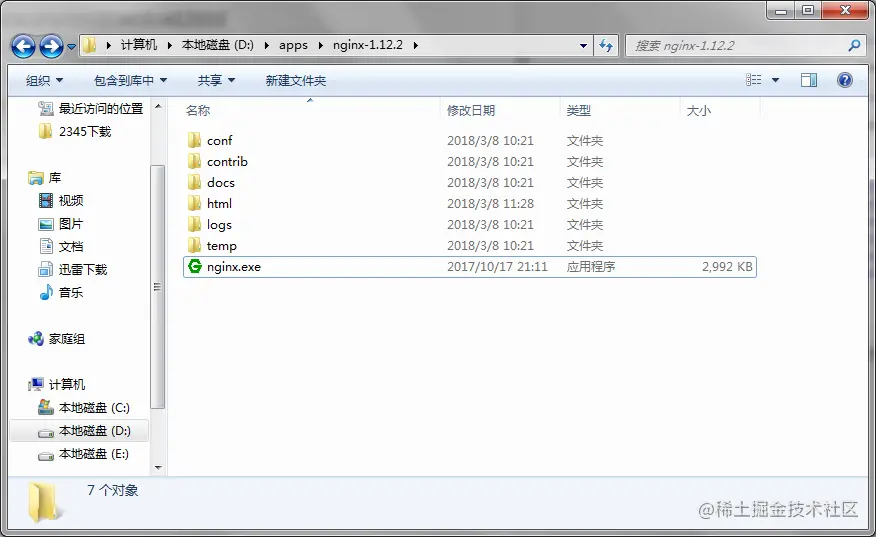
Task: Go forward with the Forward arrow button
Action: point(51,46)
